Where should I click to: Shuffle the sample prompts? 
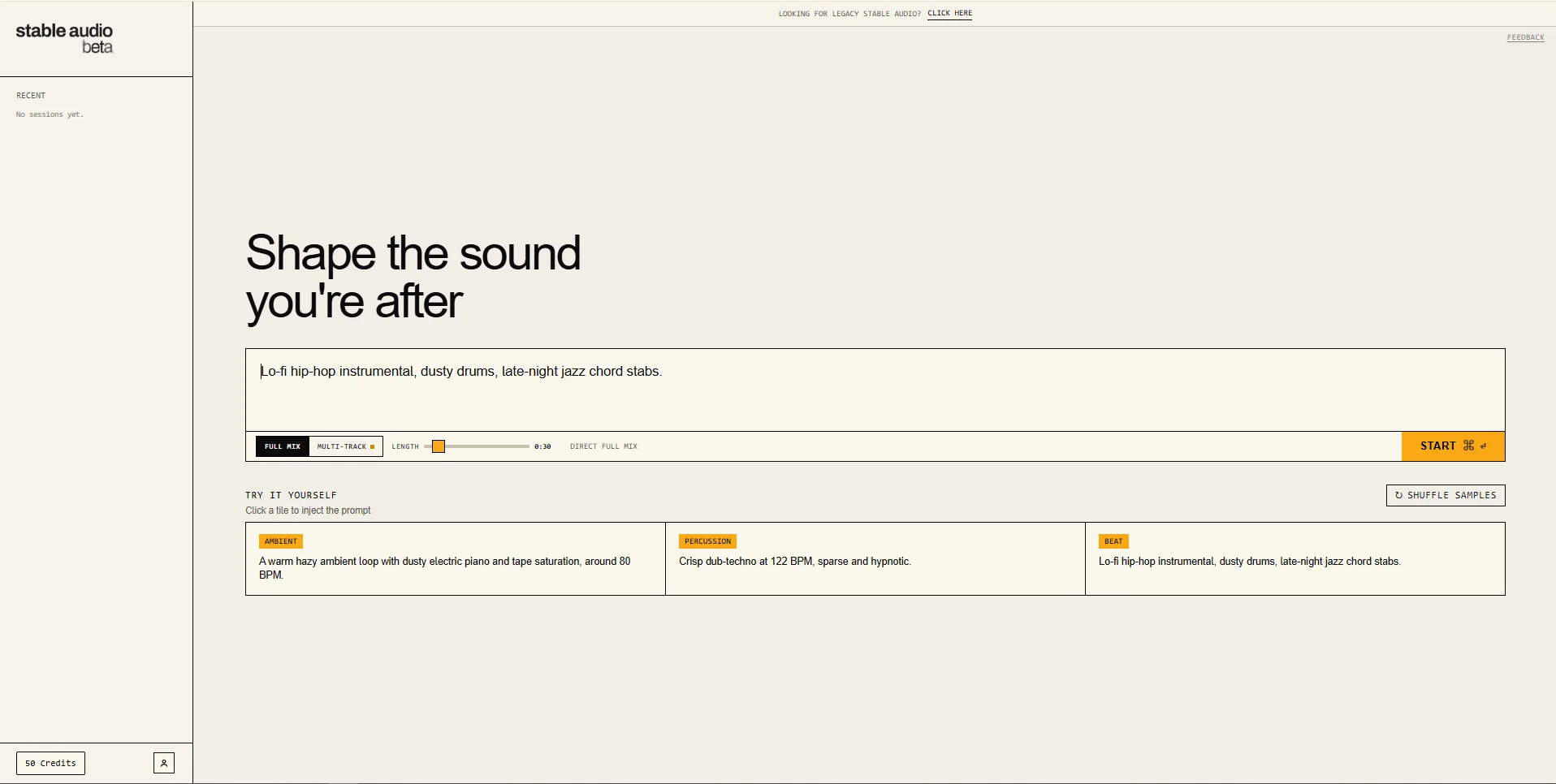click(x=1446, y=495)
